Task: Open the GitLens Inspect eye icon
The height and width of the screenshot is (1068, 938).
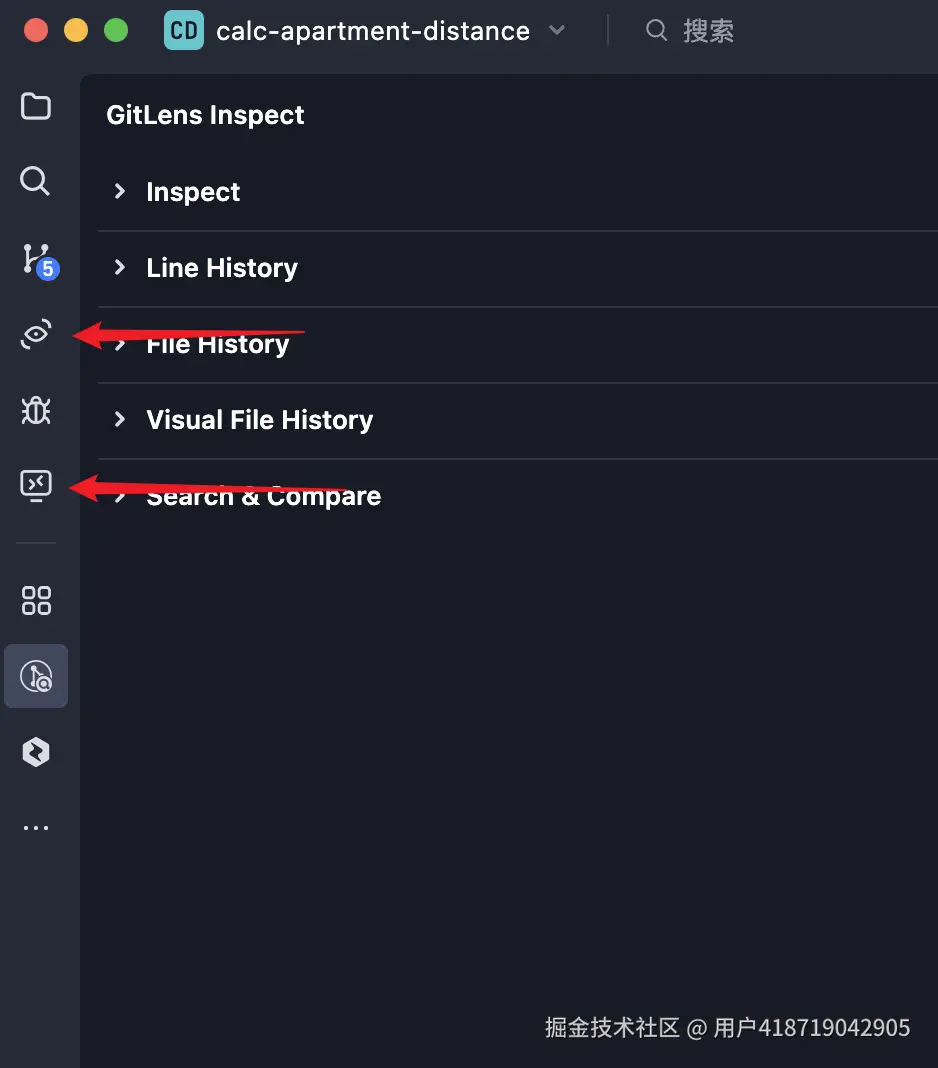Action: (x=36, y=335)
